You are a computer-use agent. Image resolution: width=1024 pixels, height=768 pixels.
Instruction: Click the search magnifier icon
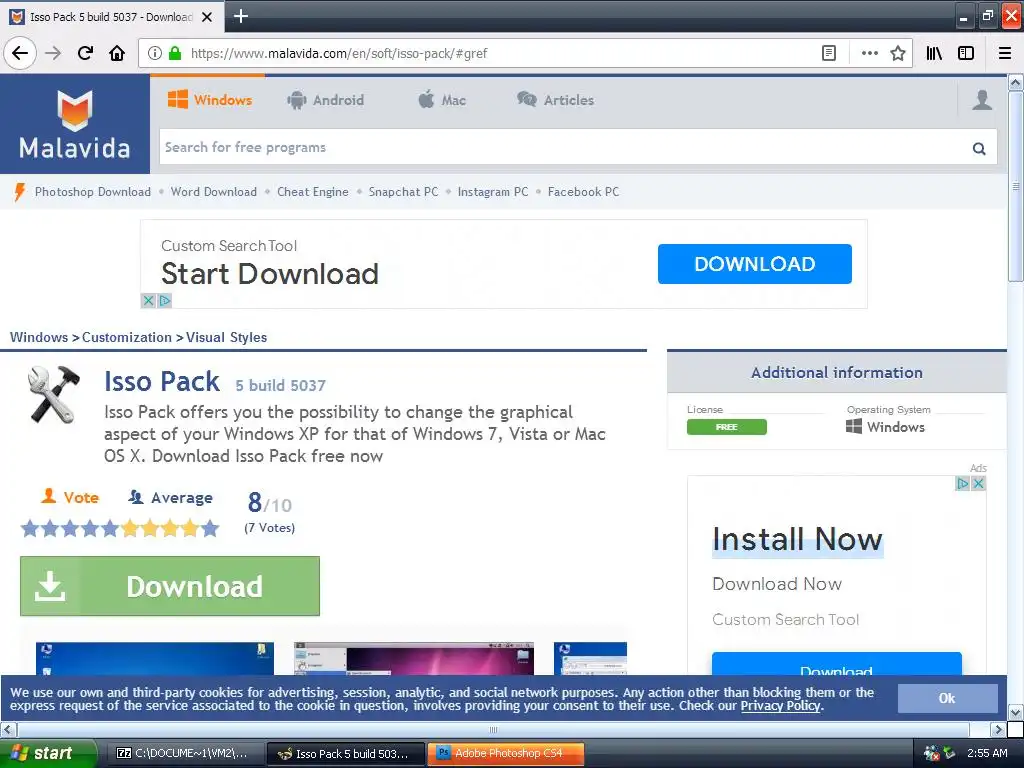pos(978,148)
